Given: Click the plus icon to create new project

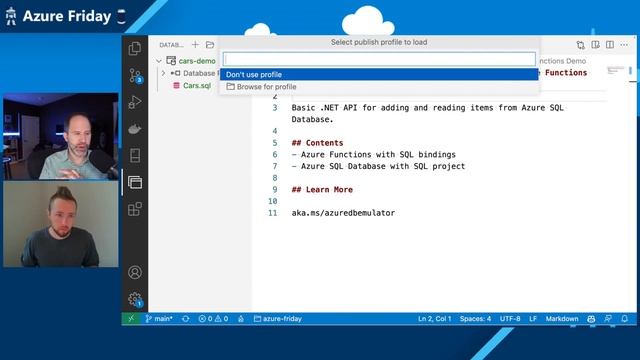Looking at the screenshot, I should tap(195, 44).
